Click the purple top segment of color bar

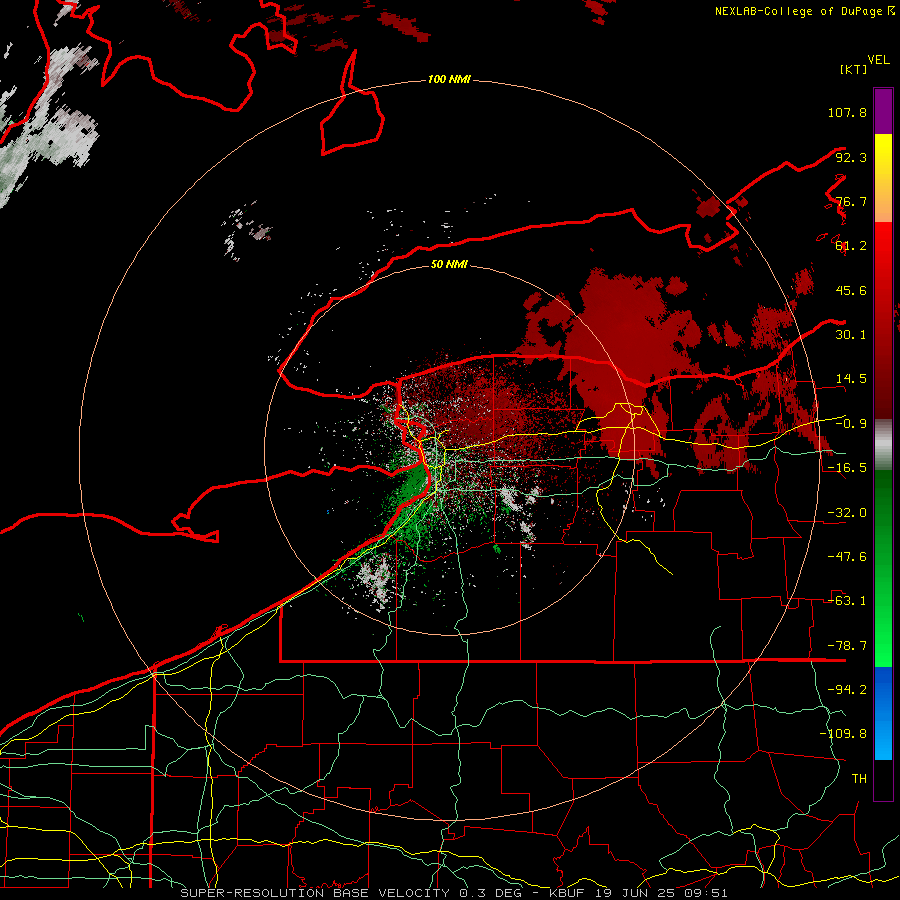(x=883, y=112)
